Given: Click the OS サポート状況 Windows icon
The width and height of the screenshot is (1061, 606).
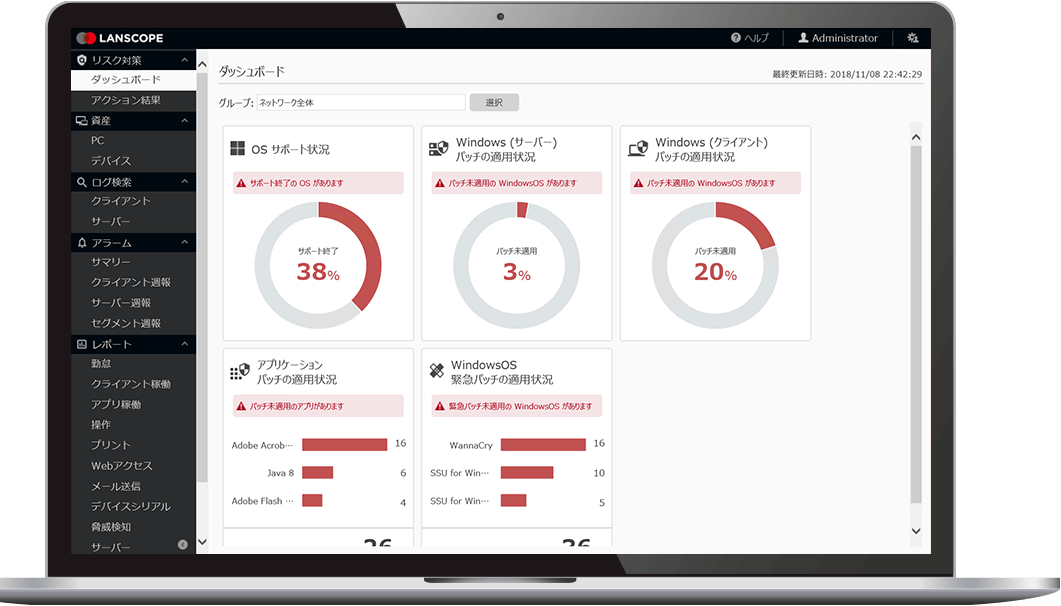Looking at the screenshot, I should pyautogui.click(x=238, y=148).
